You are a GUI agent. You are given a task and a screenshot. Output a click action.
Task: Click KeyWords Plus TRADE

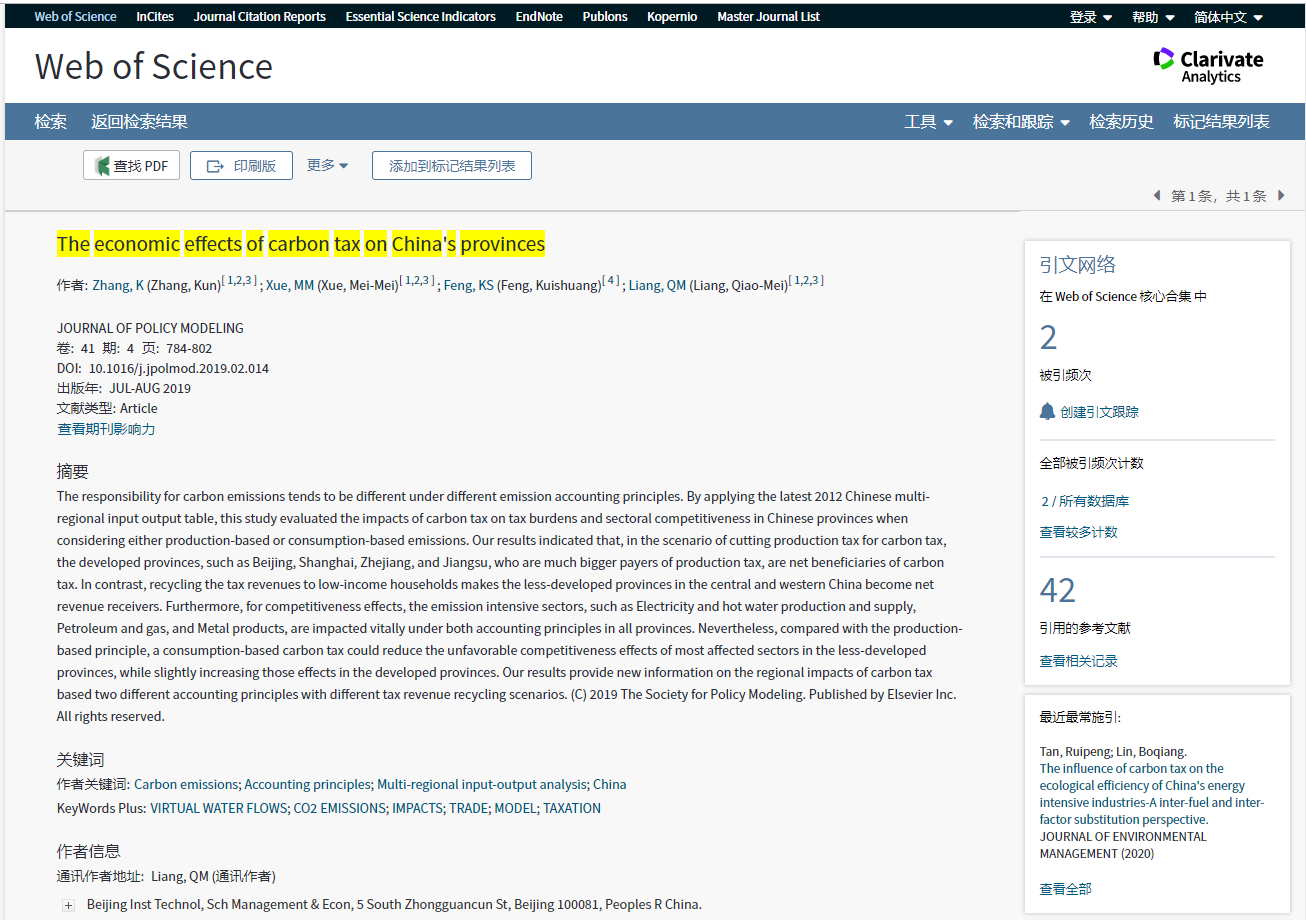coord(468,809)
